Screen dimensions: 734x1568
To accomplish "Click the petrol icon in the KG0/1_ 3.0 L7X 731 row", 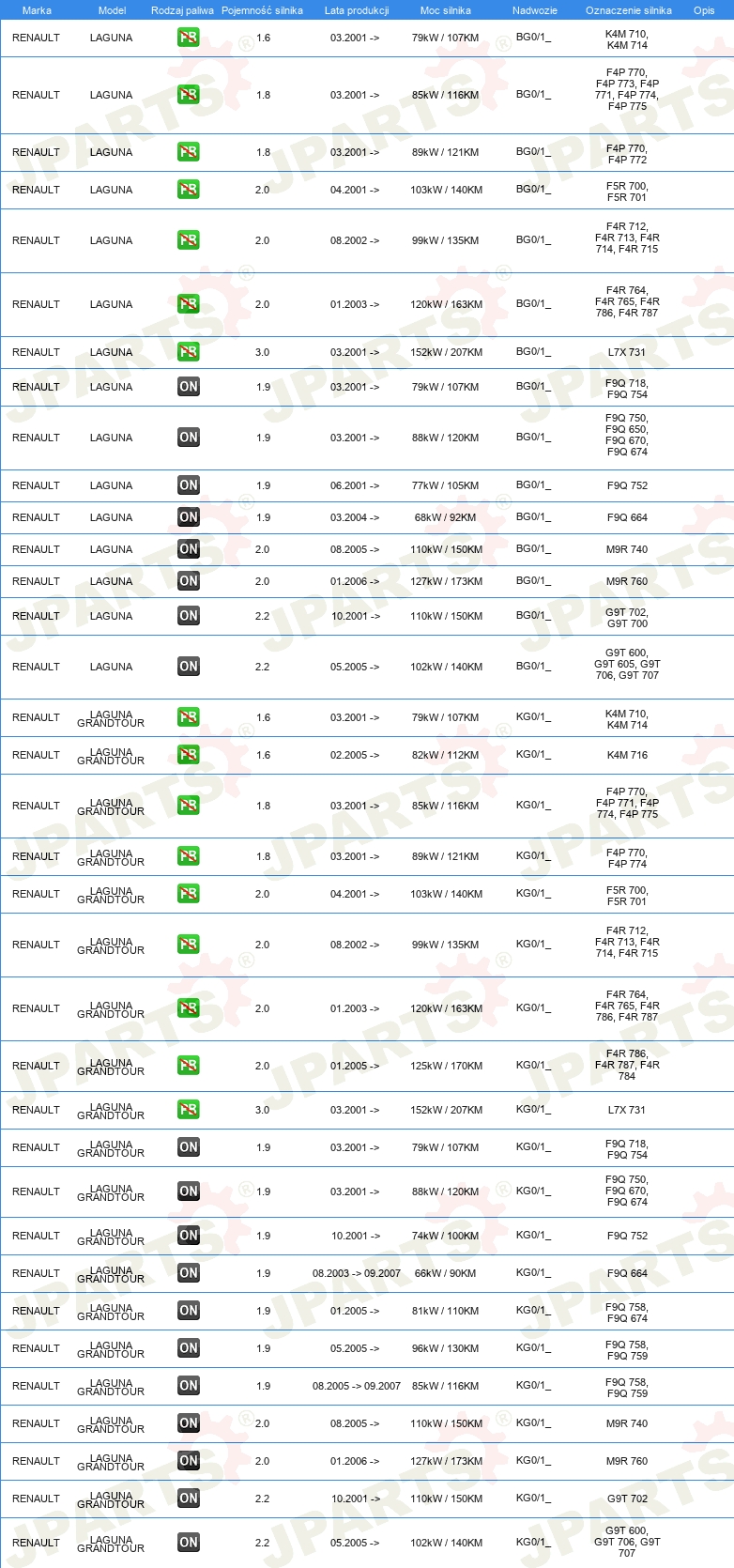I will [x=189, y=1110].
